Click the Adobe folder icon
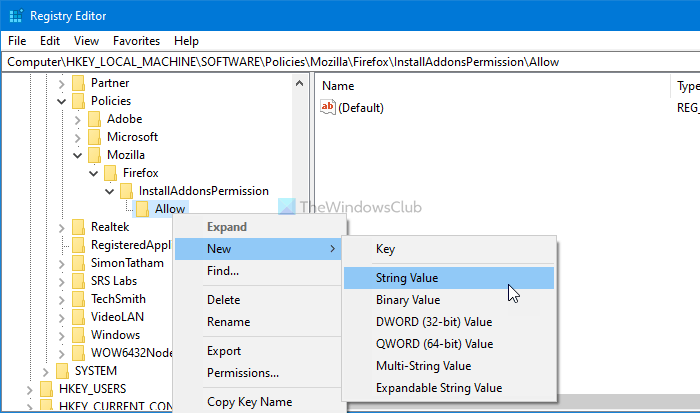Image resolution: width=700 pixels, height=413 pixels. pyautogui.click(x=94, y=119)
